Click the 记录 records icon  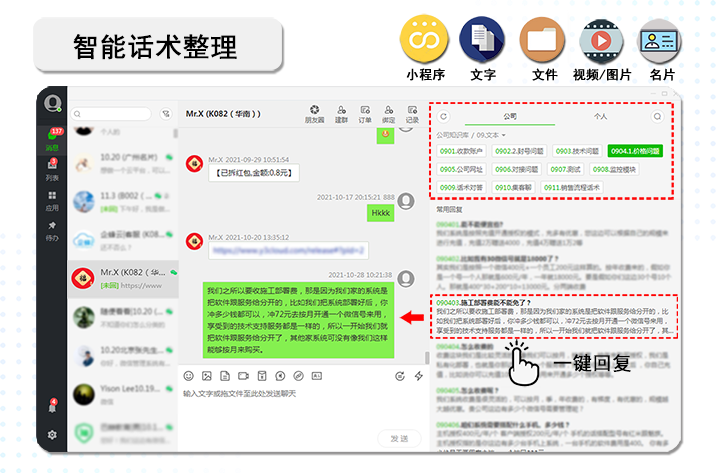click(412, 113)
